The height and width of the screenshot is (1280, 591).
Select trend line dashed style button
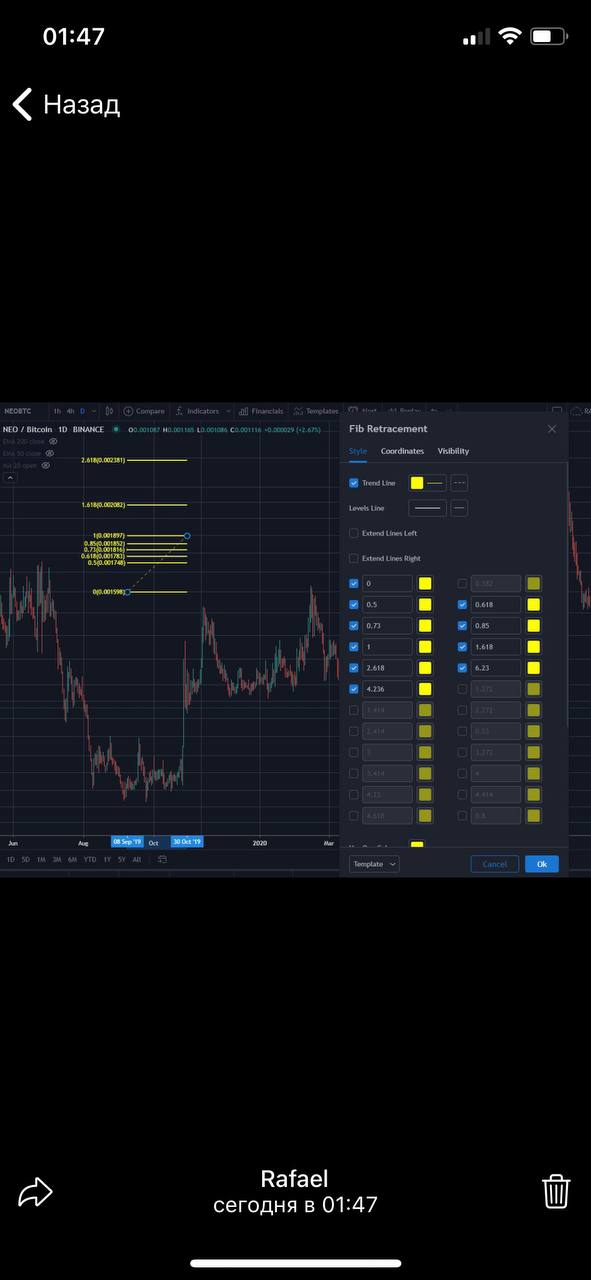pos(459,483)
